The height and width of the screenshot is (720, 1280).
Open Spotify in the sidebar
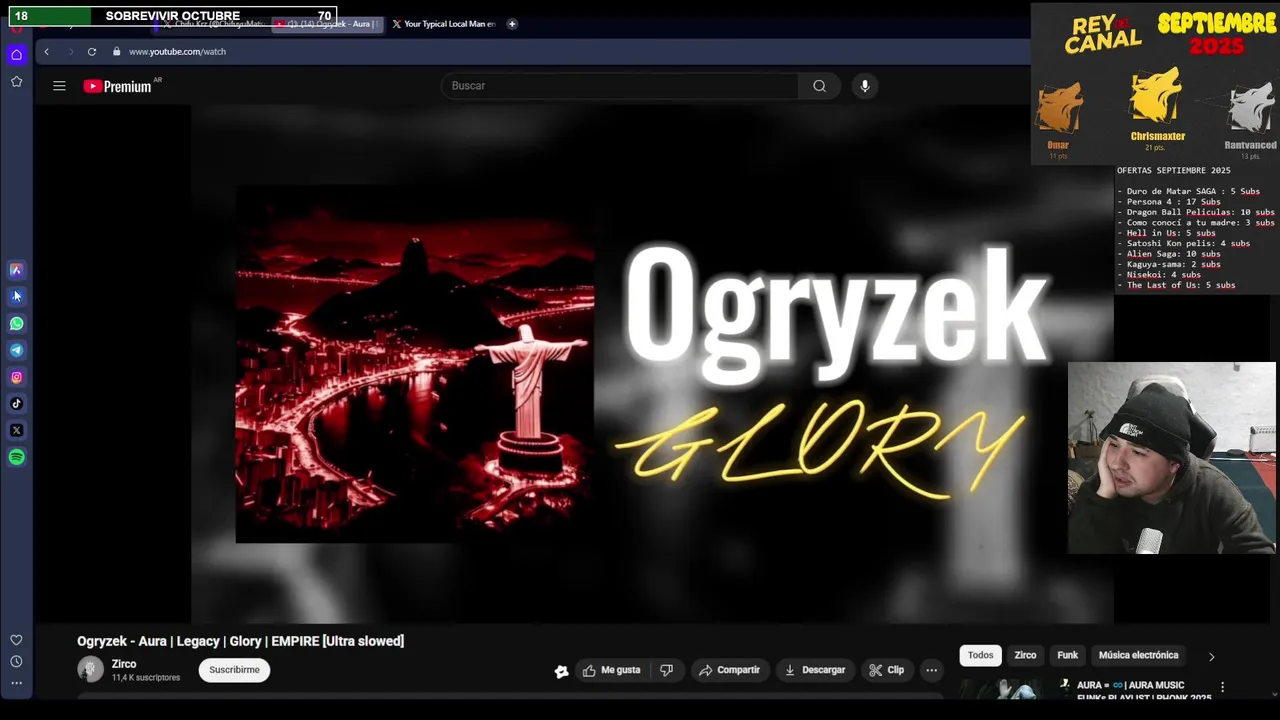click(16, 458)
